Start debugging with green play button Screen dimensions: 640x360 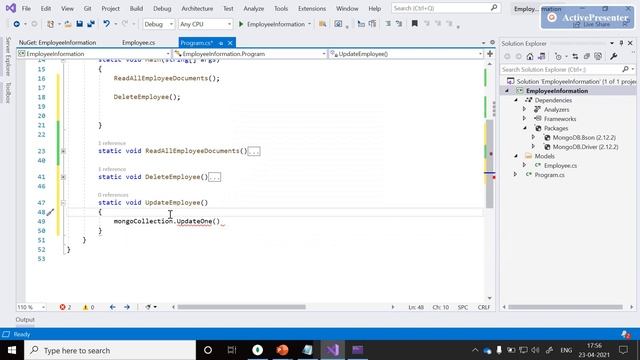click(x=241, y=24)
